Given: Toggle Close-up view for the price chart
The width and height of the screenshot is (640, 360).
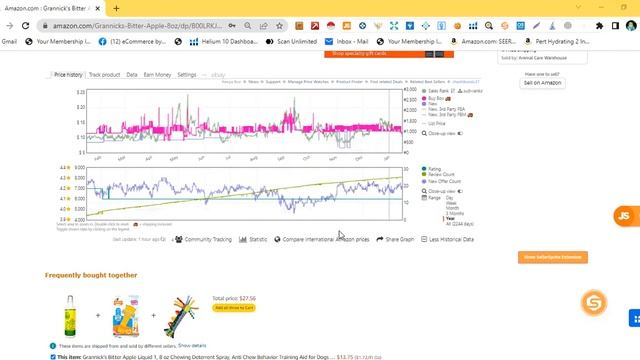Looking at the screenshot, I should click(x=442, y=133).
